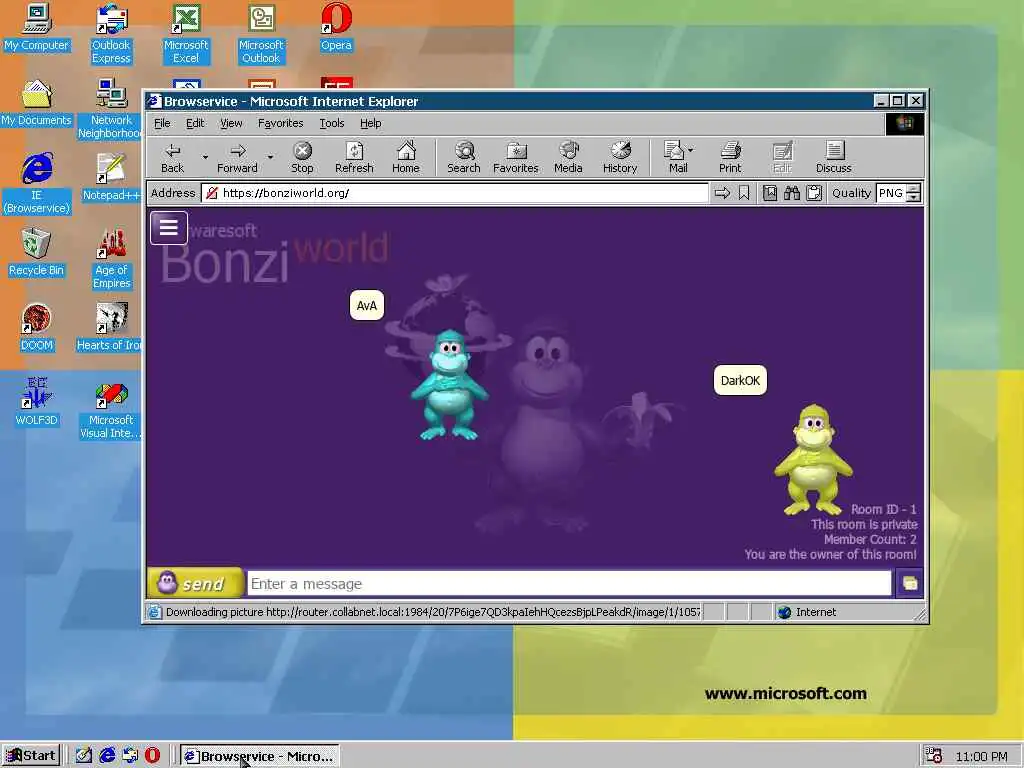Viewport: 1024px width, 768px height.
Task: Focus the Enter a message field
Action: [569, 583]
